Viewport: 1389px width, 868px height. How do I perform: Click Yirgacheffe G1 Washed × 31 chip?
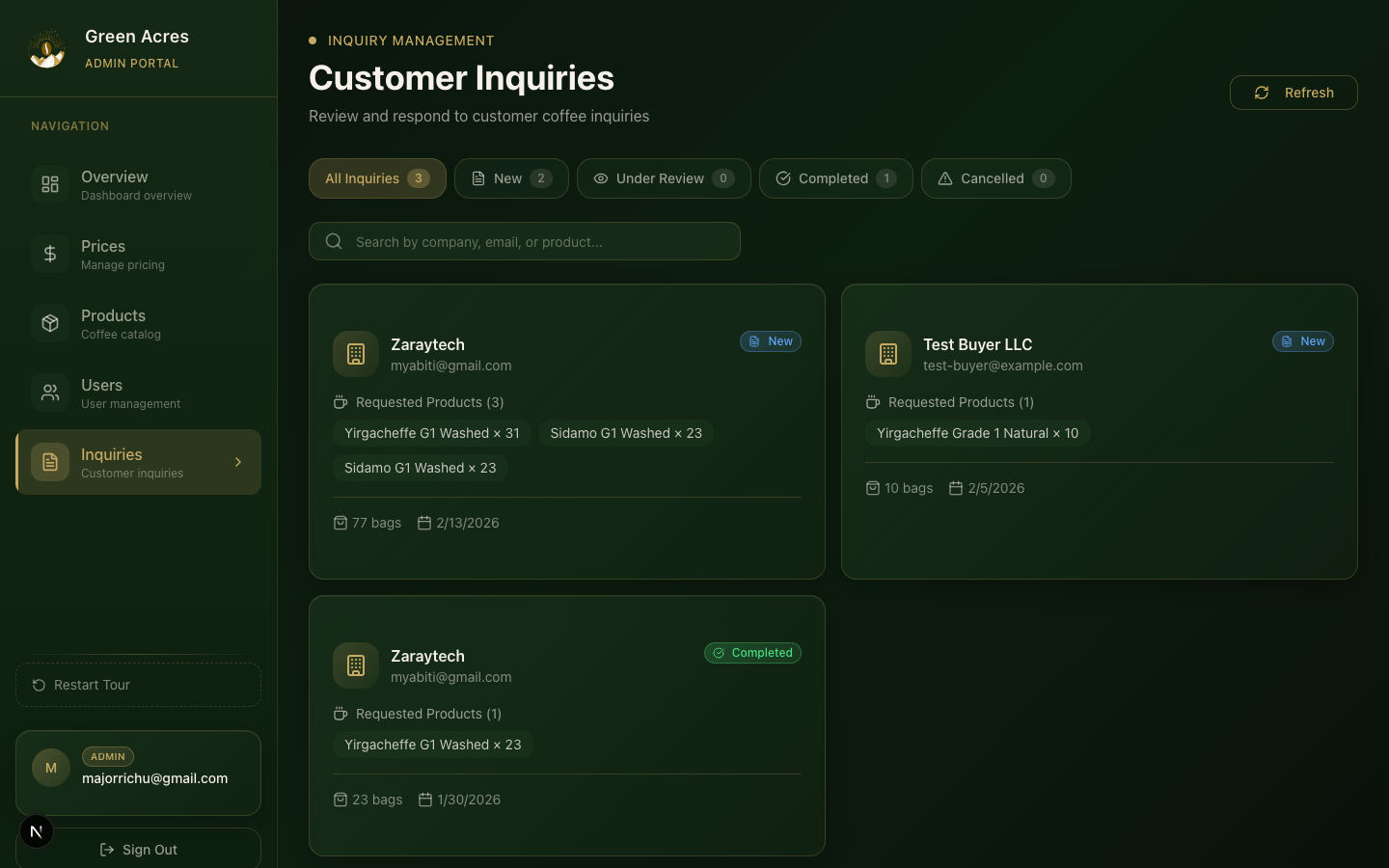(x=432, y=433)
